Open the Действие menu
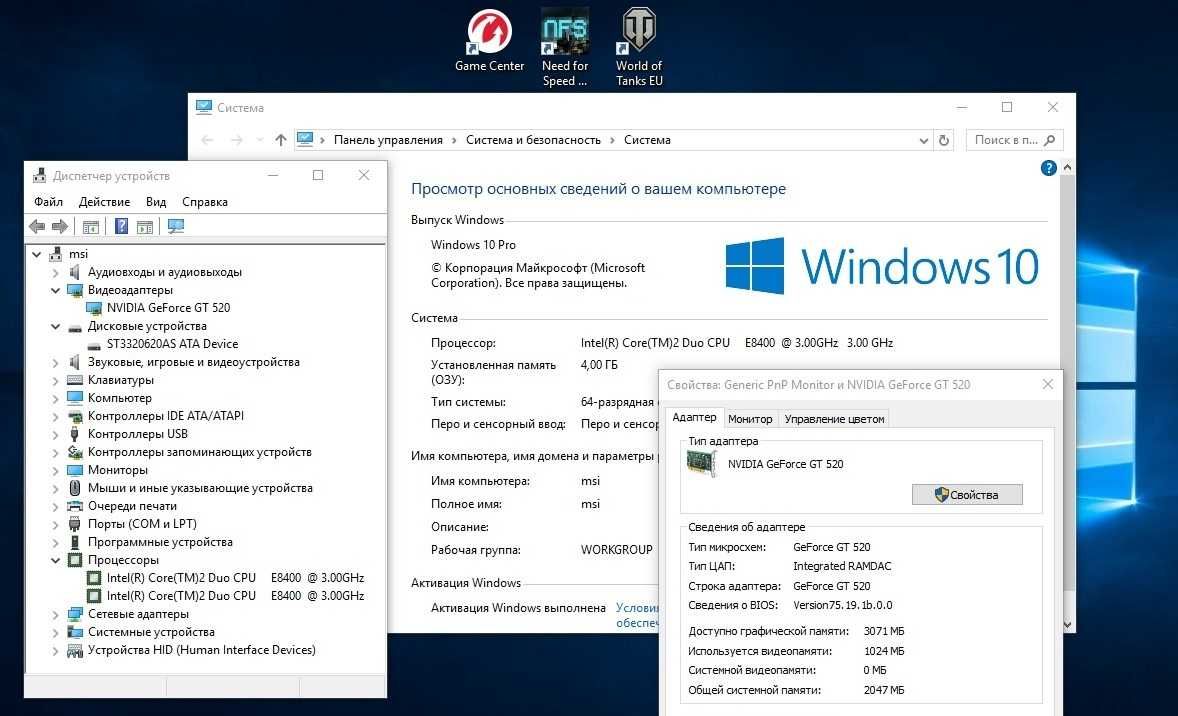The width and height of the screenshot is (1178, 716). tap(104, 202)
